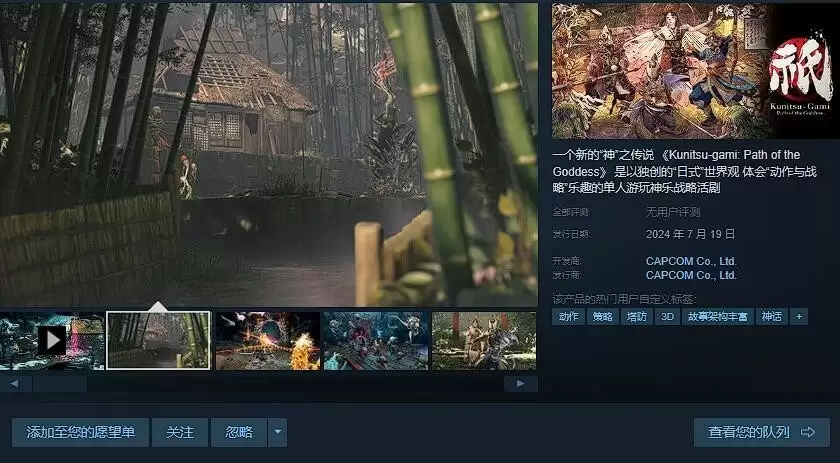
Task: Click 添加至您的愿望单 button
Action: click(x=80, y=432)
